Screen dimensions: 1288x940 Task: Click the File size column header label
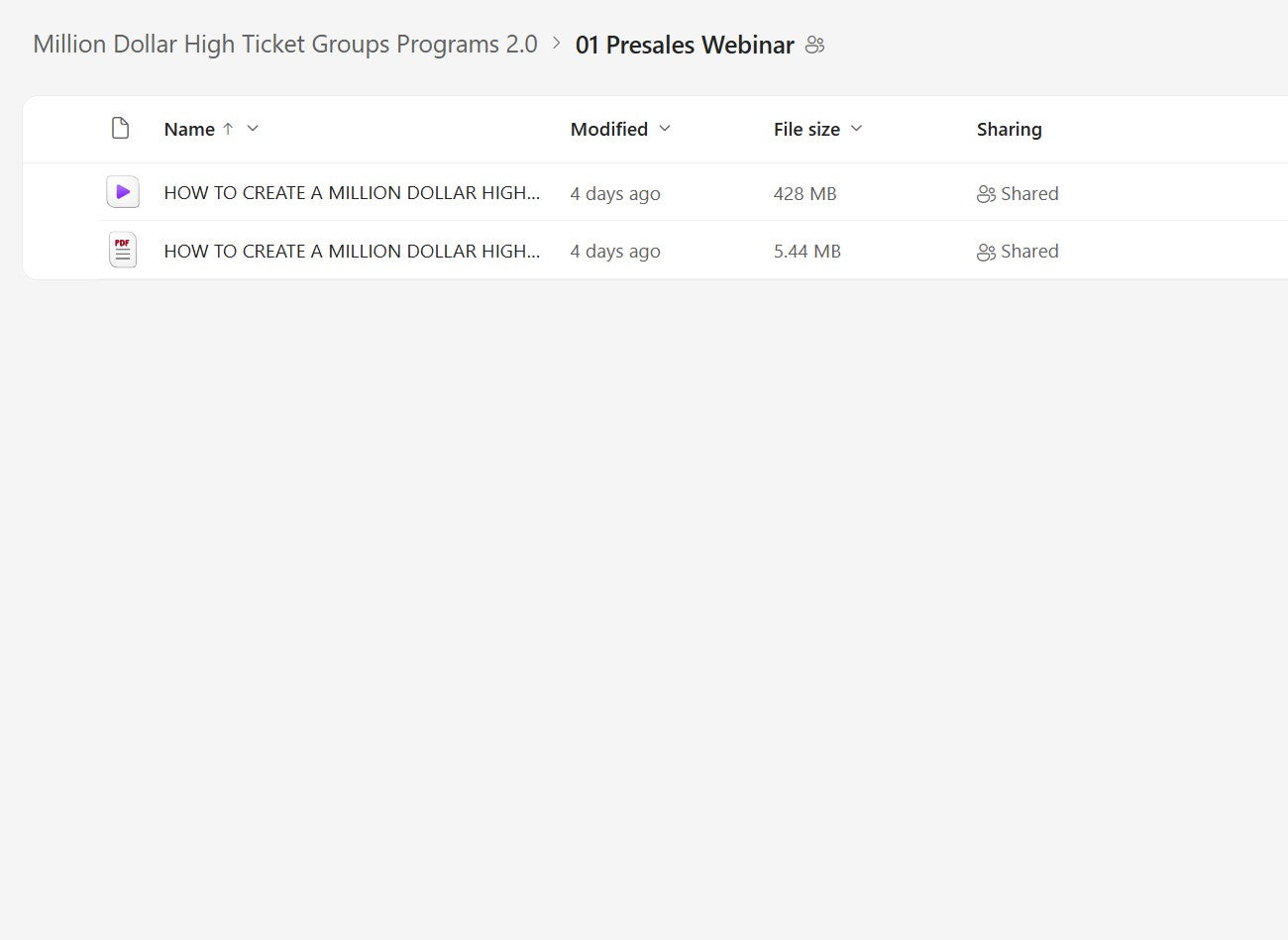(806, 129)
